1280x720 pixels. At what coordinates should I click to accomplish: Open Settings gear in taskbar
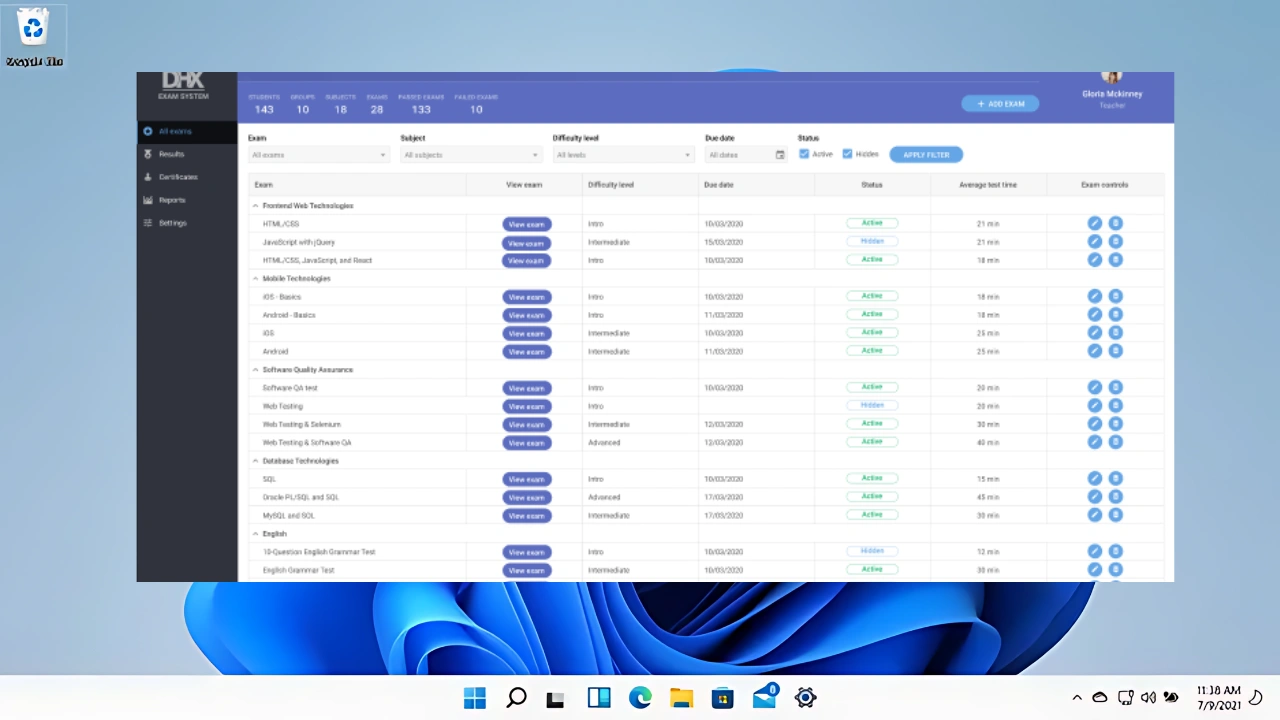(805, 698)
